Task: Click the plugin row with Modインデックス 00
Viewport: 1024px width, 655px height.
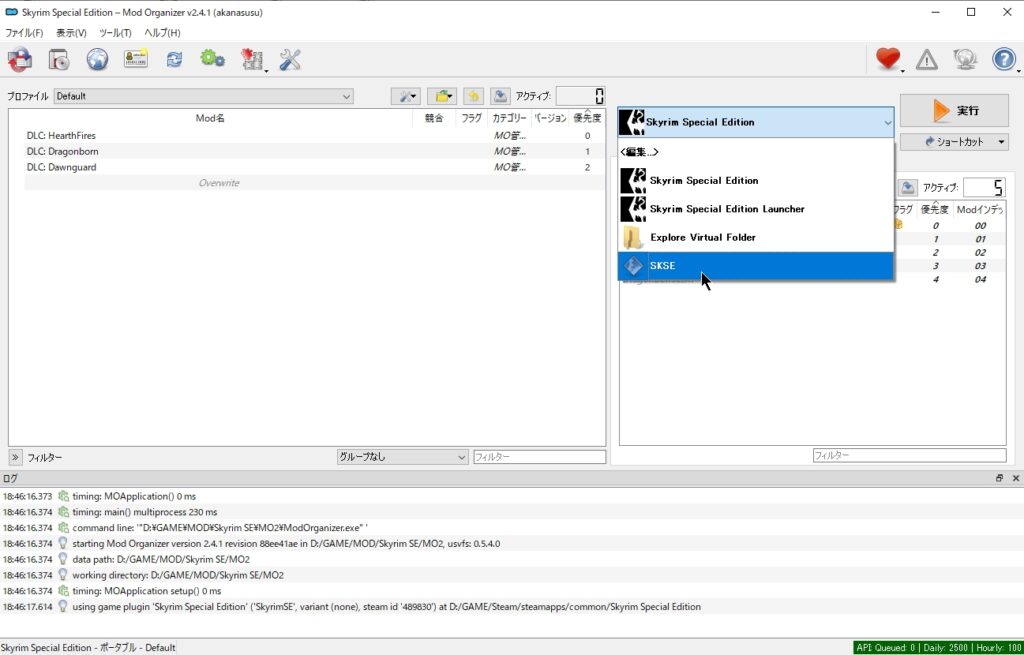Action: (x=950, y=225)
